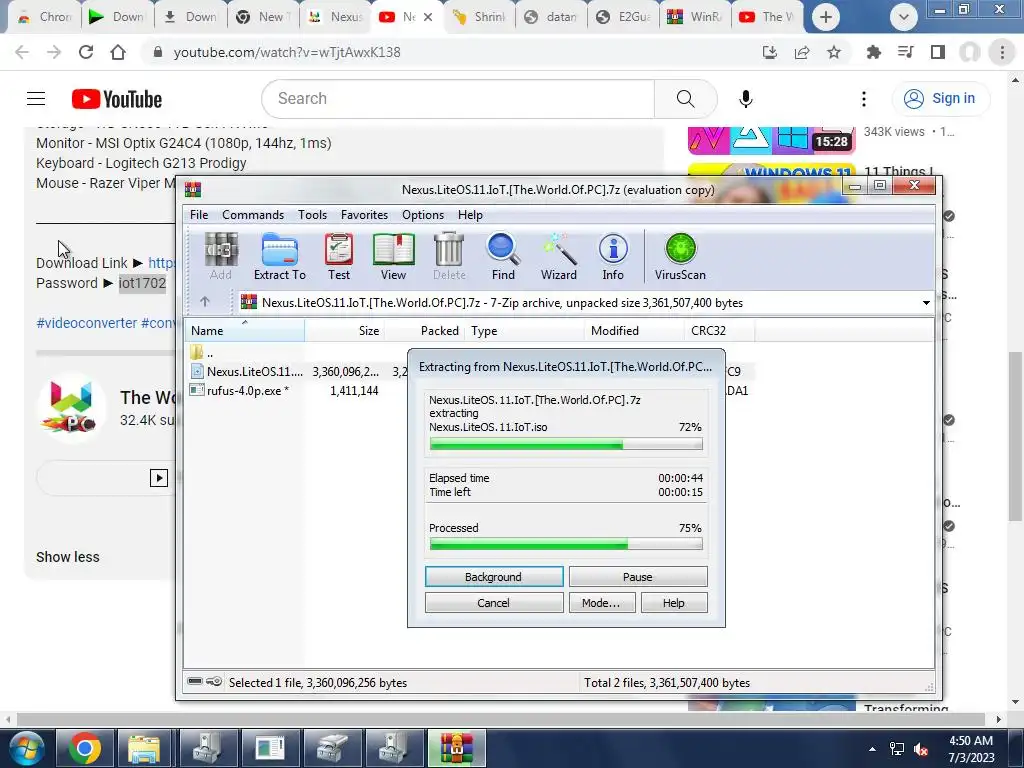Image resolution: width=1024 pixels, height=768 pixels.
Task: Collapse description with Show less
Action: pyautogui.click(x=68, y=557)
